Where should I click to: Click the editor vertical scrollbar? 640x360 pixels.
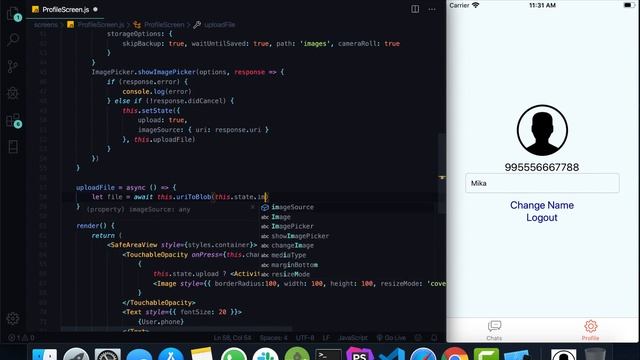coord(442,173)
